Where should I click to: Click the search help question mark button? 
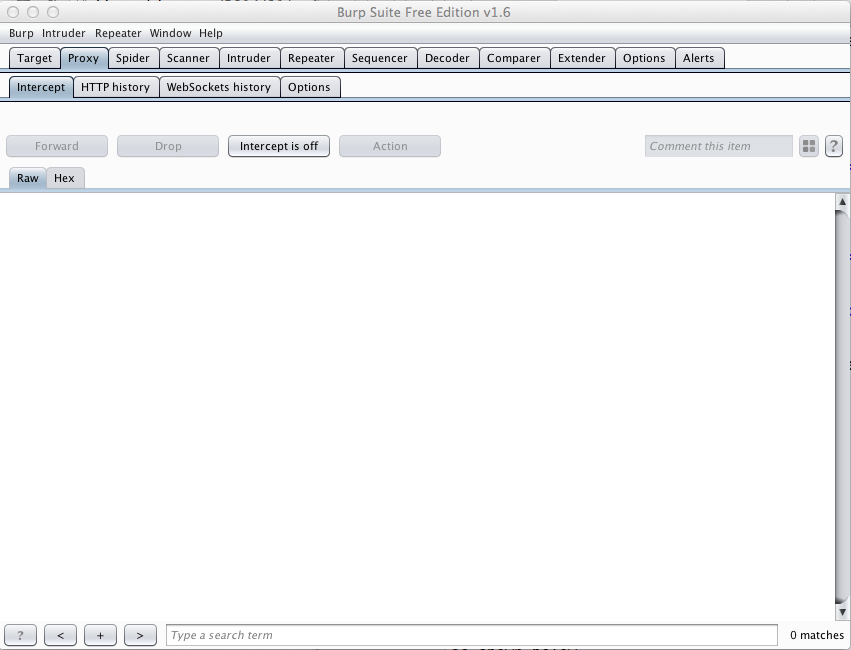coord(21,635)
